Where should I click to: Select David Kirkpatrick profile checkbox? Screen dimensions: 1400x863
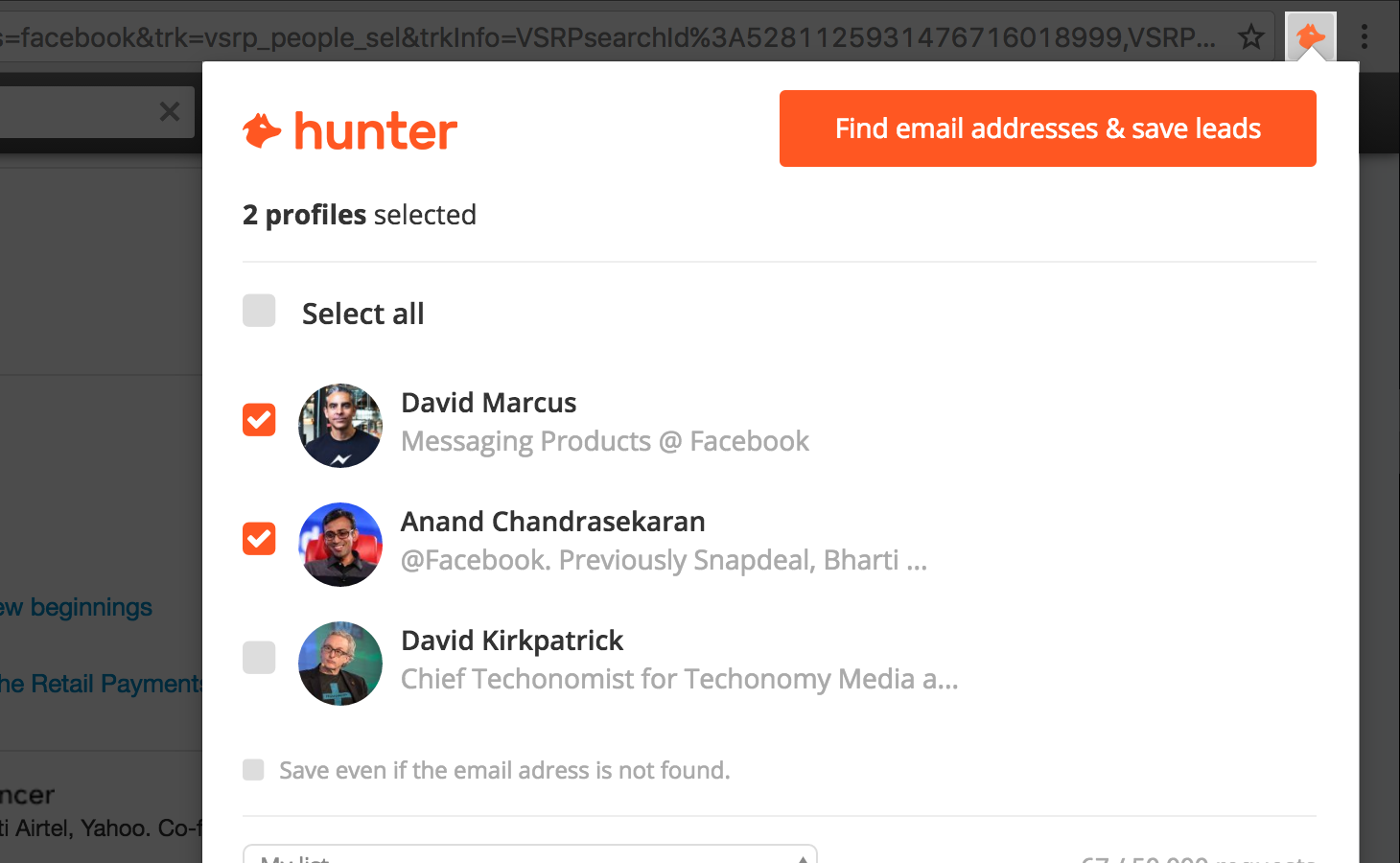click(259, 658)
